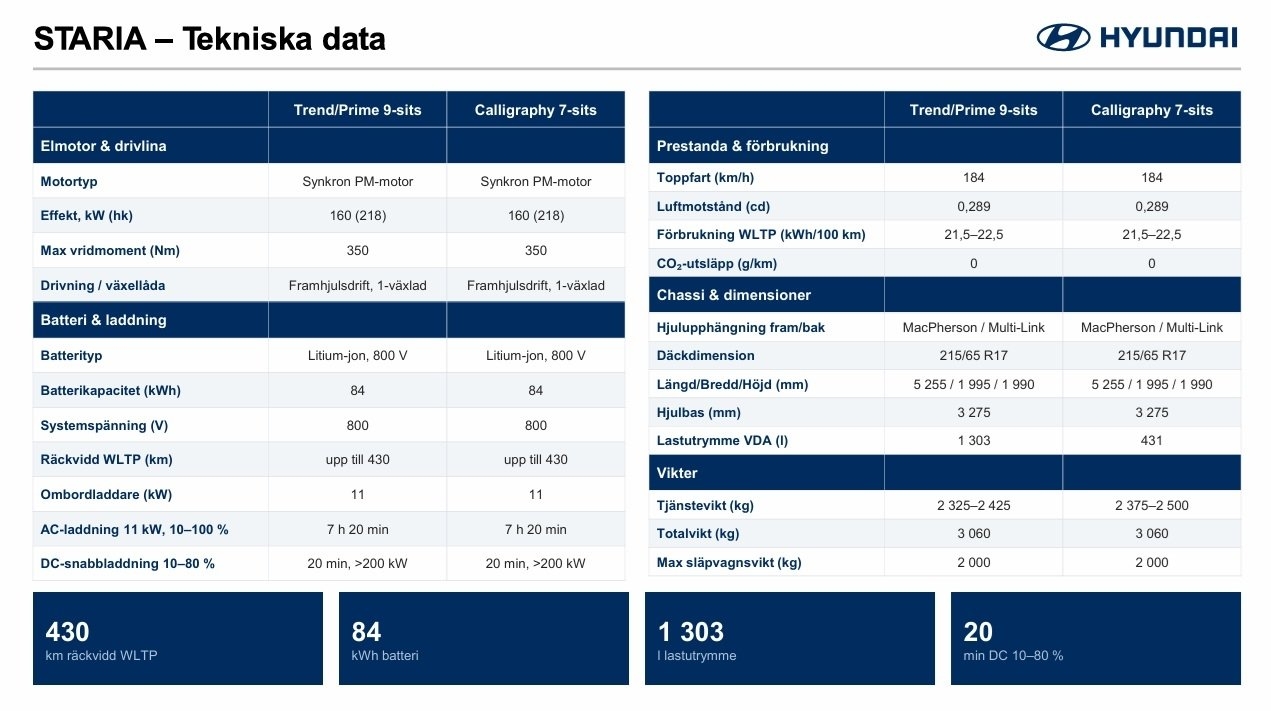
Task: Click the "DC-snabbladdning 10–80 %" row label
Action: (128, 563)
